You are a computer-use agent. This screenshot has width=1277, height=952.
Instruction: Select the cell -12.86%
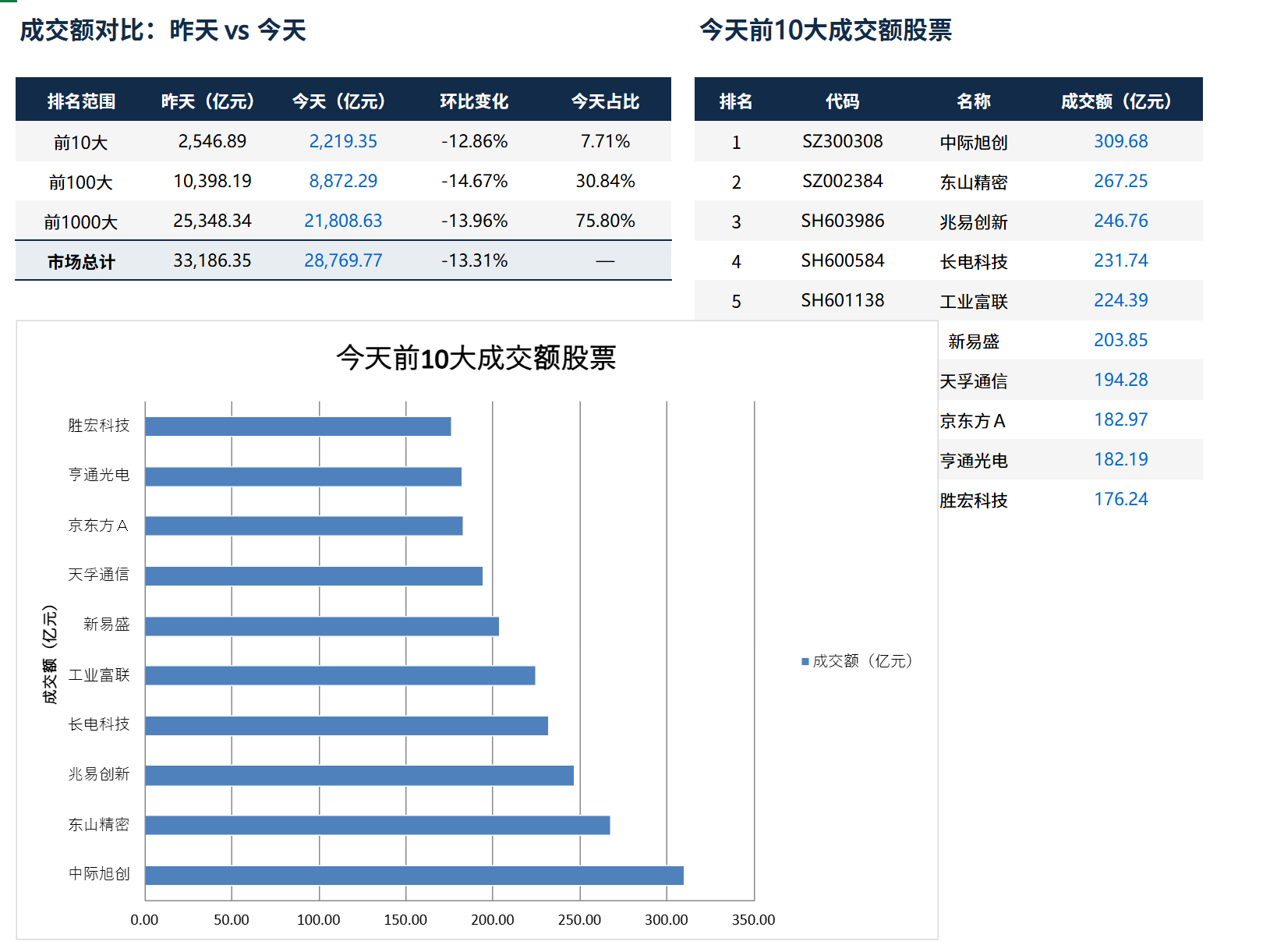[474, 141]
